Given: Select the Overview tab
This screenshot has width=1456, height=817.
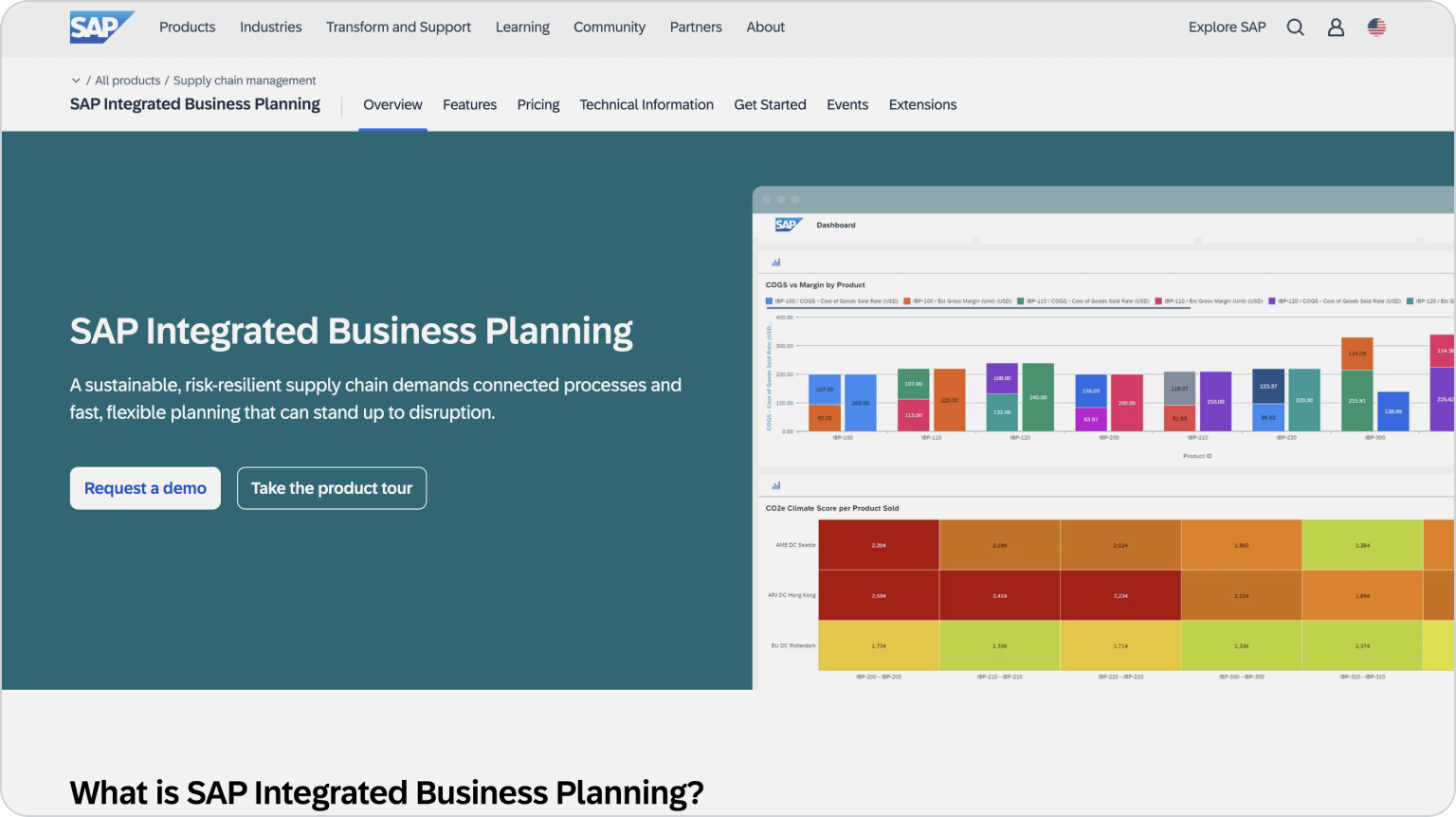Looking at the screenshot, I should (392, 104).
